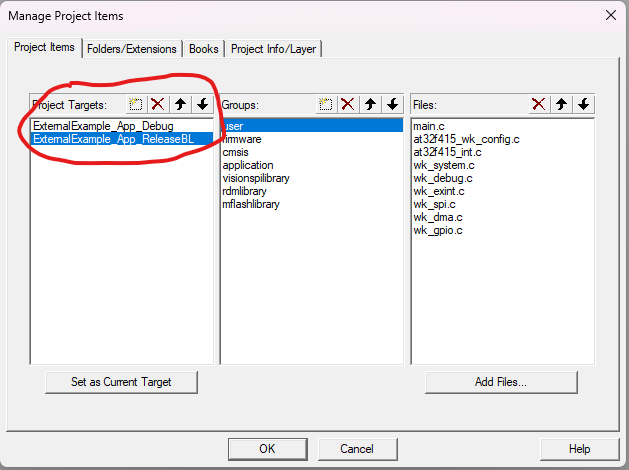The image size is (629, 470).
Task: Move file up using Files arrow
Action: pyautogui.click(x=561, y=104)
